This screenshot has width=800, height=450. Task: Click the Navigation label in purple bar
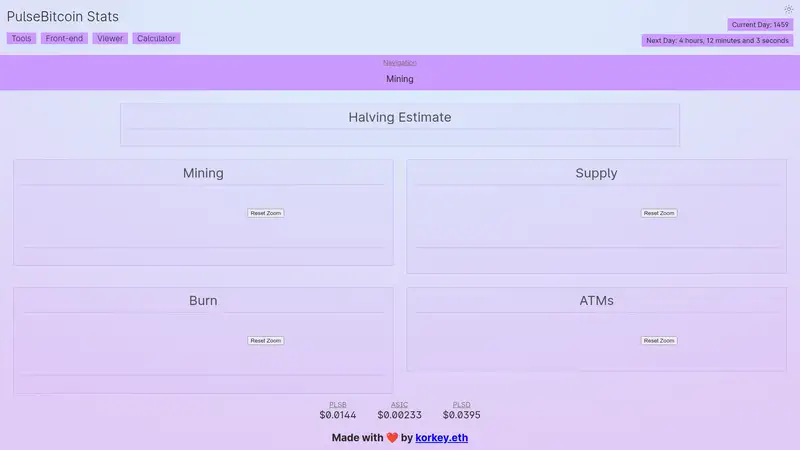pyautogui.click(x=399, y=62)
